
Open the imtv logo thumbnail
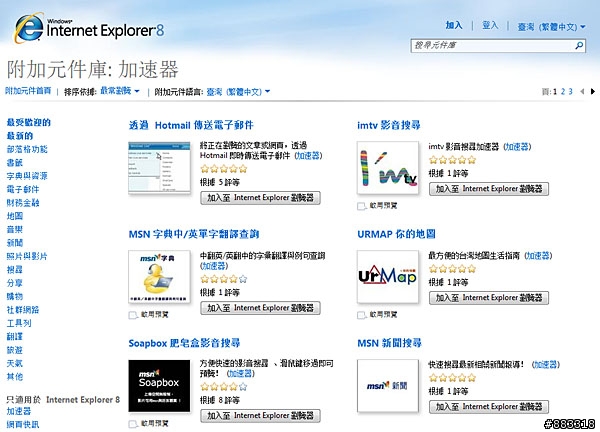388,168
